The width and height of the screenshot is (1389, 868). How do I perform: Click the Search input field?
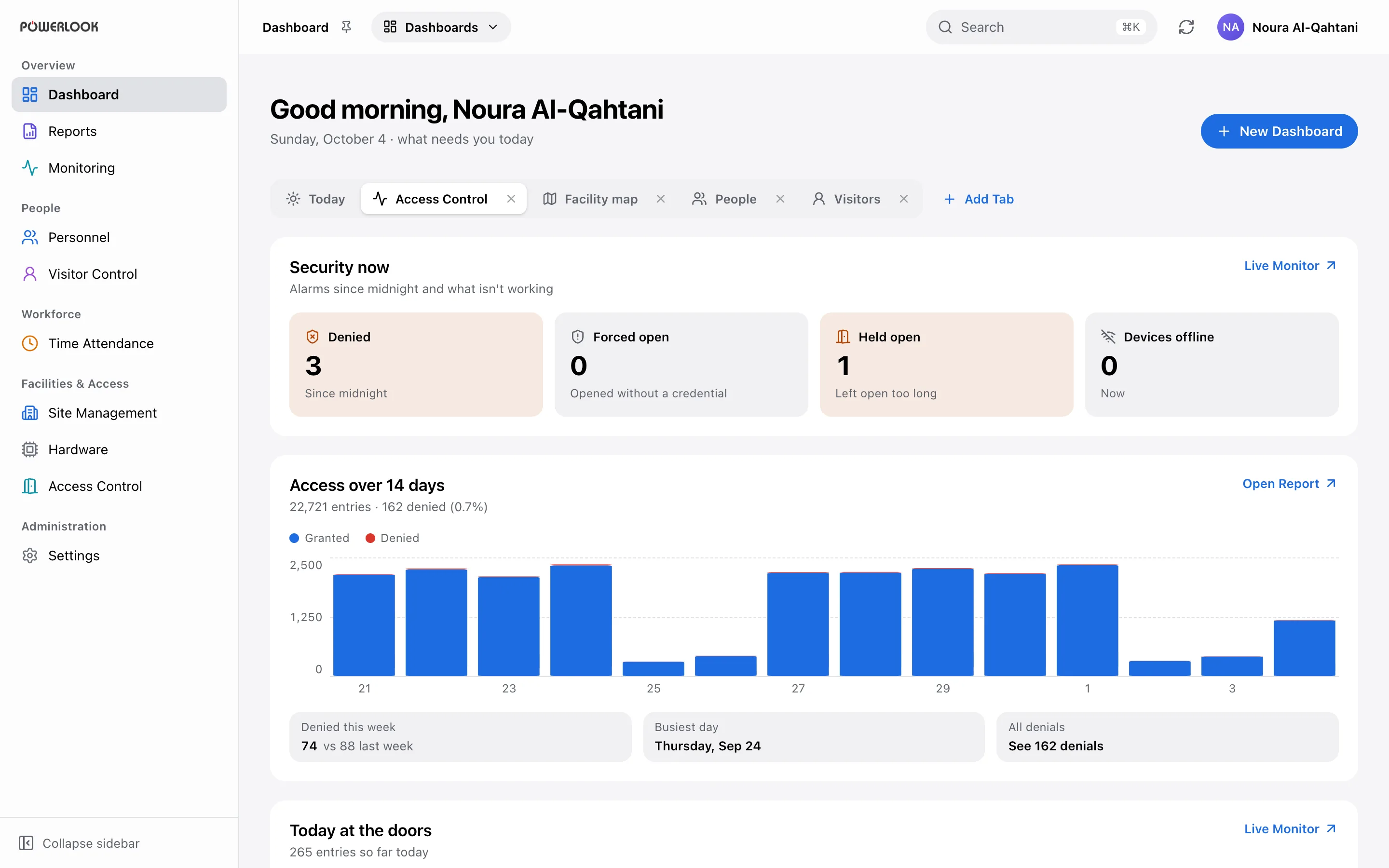[x=1041, y=27]
